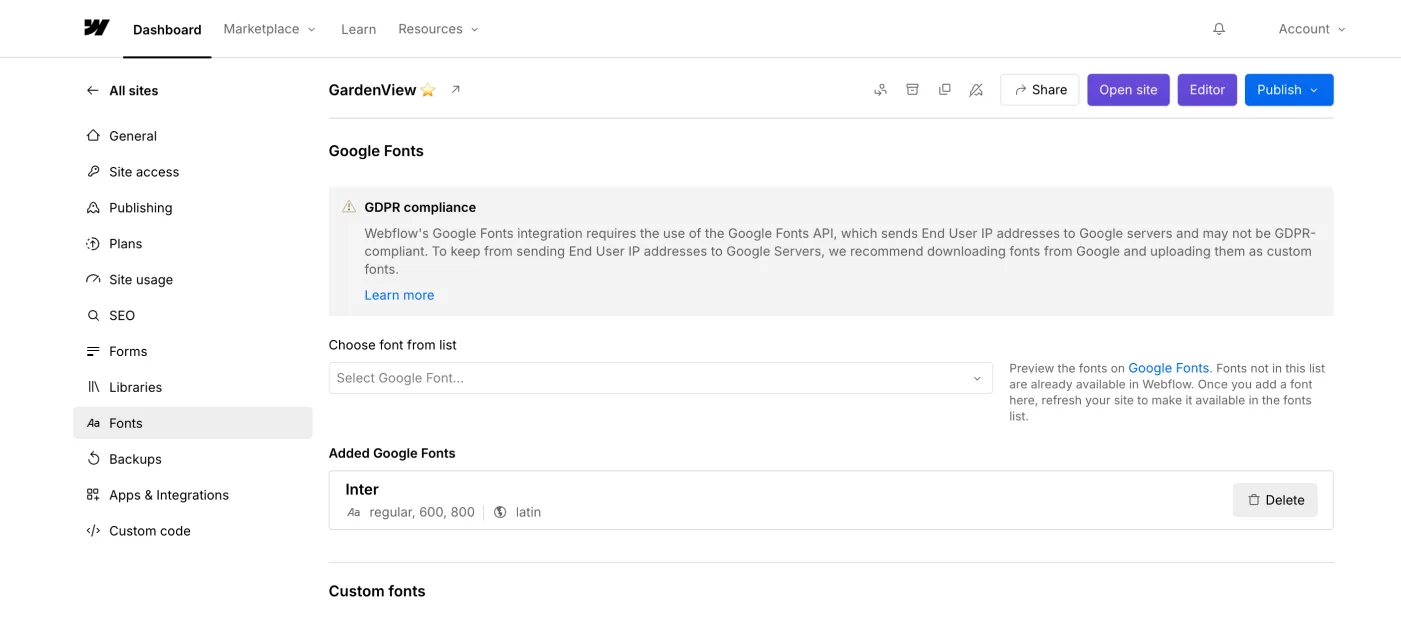Switch to the Dashboard tab
The width and height of the screenshot is (1401, 624).
(x=167, y=29)
